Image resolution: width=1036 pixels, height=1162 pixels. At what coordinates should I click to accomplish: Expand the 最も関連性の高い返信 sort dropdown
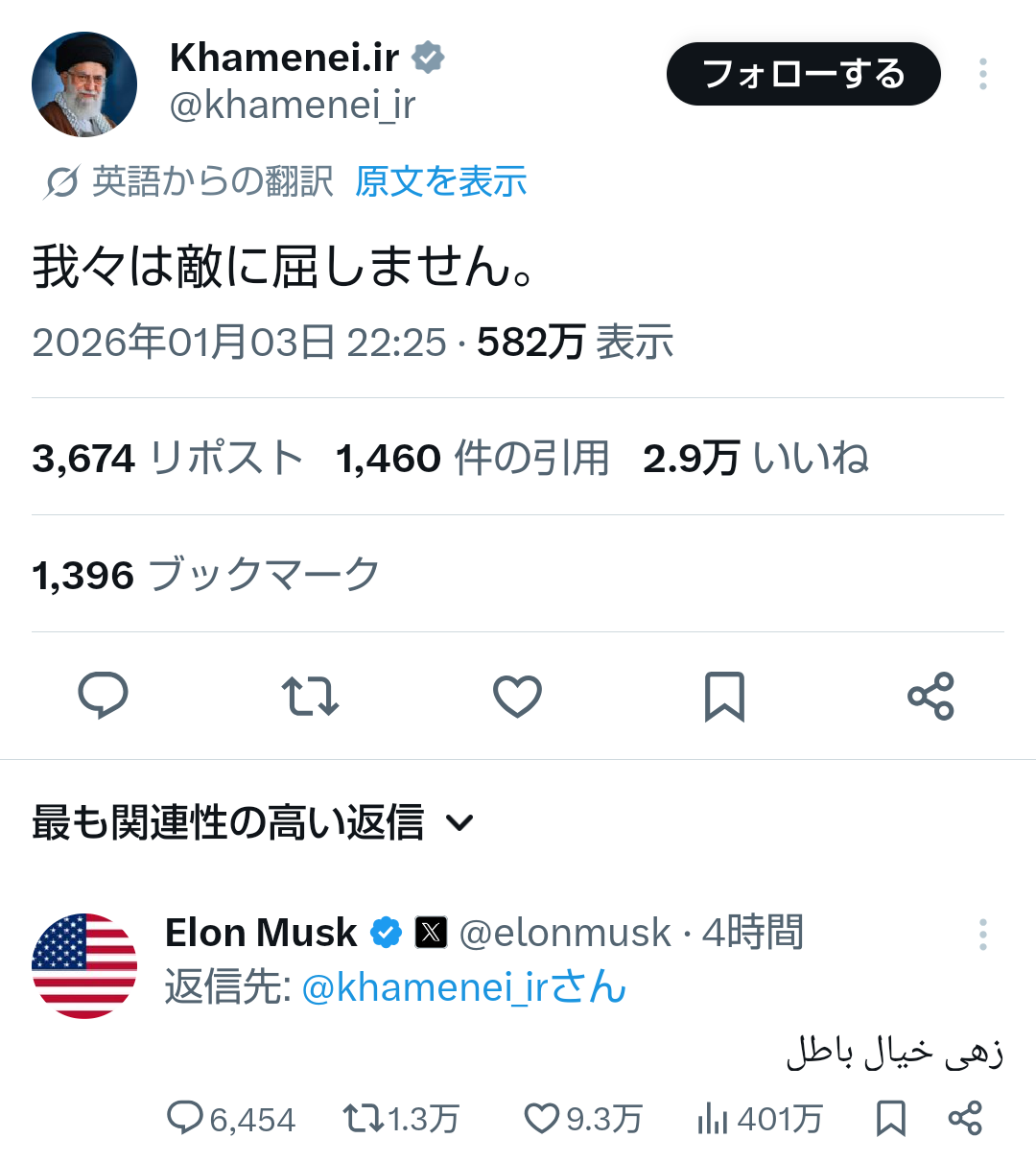tap(460, 822)
